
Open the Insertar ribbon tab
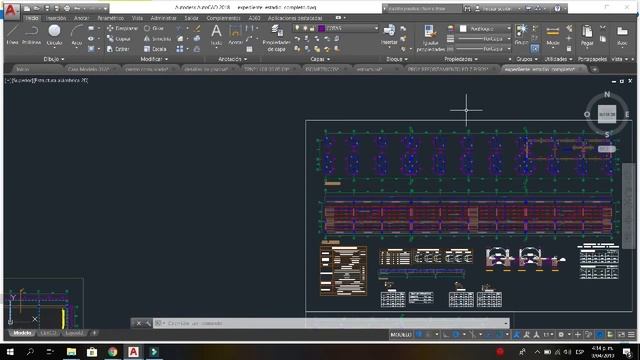56,18
